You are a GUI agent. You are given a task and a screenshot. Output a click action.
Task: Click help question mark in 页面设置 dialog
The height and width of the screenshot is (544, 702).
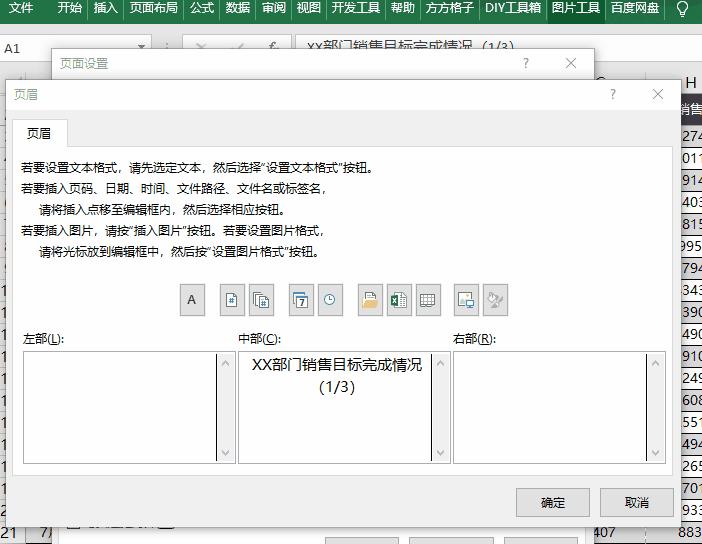coord(526,63)
